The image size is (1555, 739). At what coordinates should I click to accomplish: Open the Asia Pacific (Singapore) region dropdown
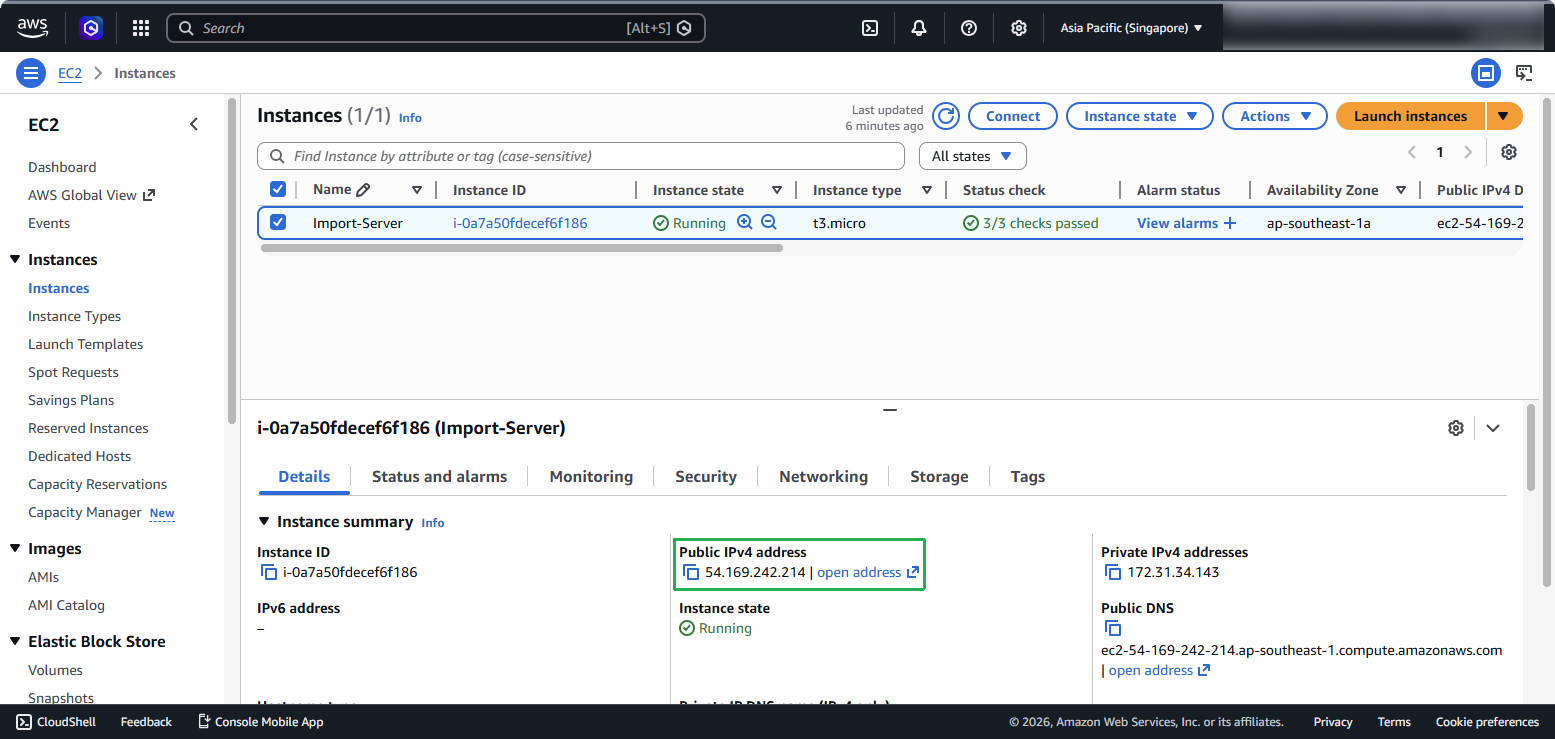pyautogui.click(x=1132, y=28)
